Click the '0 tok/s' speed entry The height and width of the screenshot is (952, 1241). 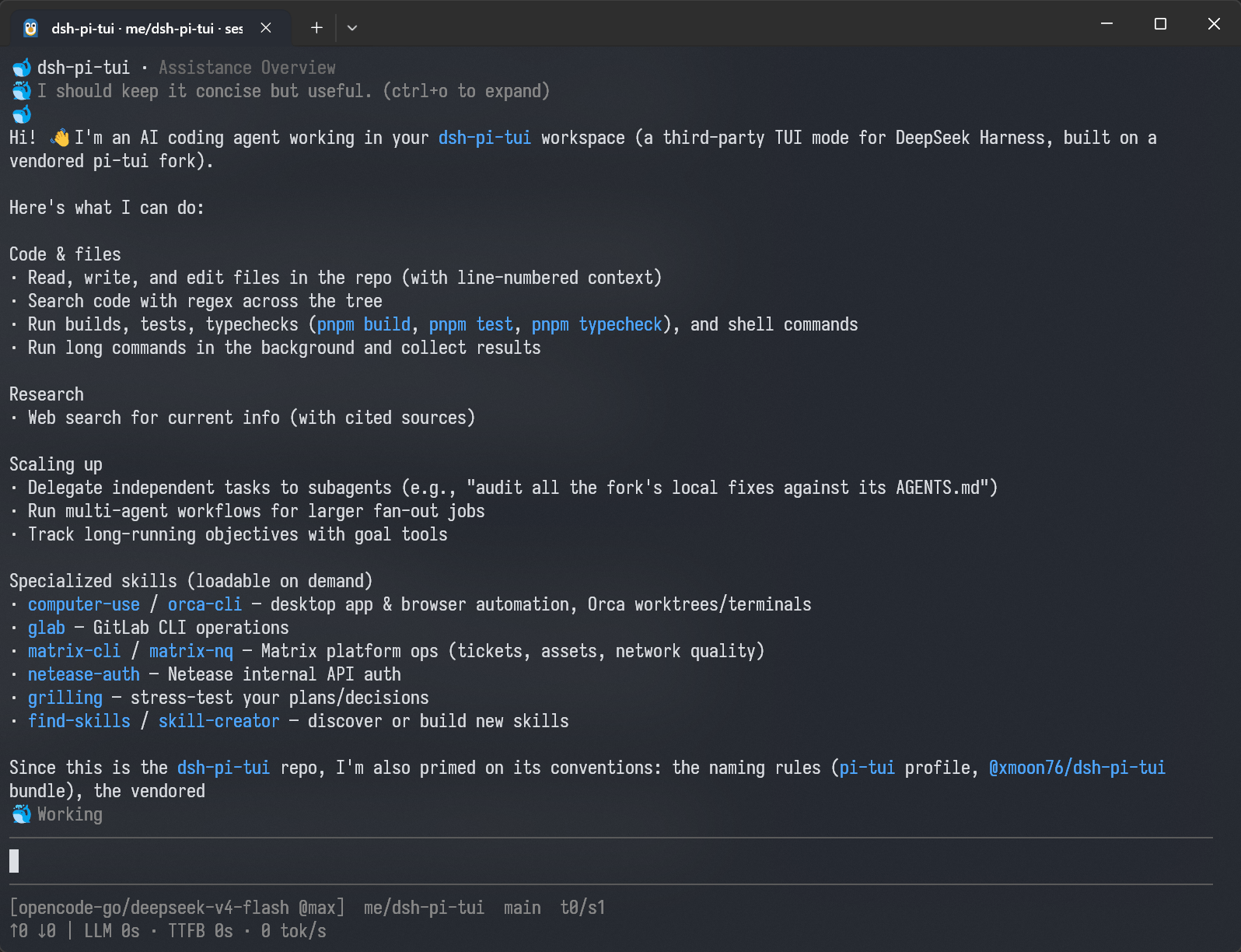point(294,931)
